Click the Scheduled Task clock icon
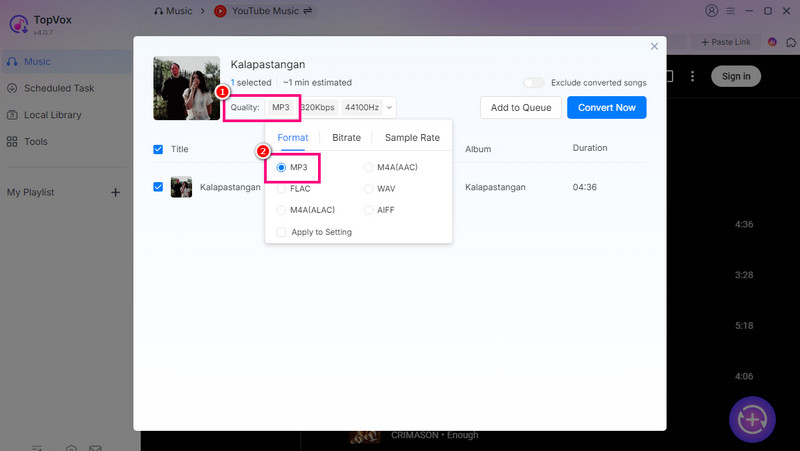The image size is (800, 451). tap(12, 88)
